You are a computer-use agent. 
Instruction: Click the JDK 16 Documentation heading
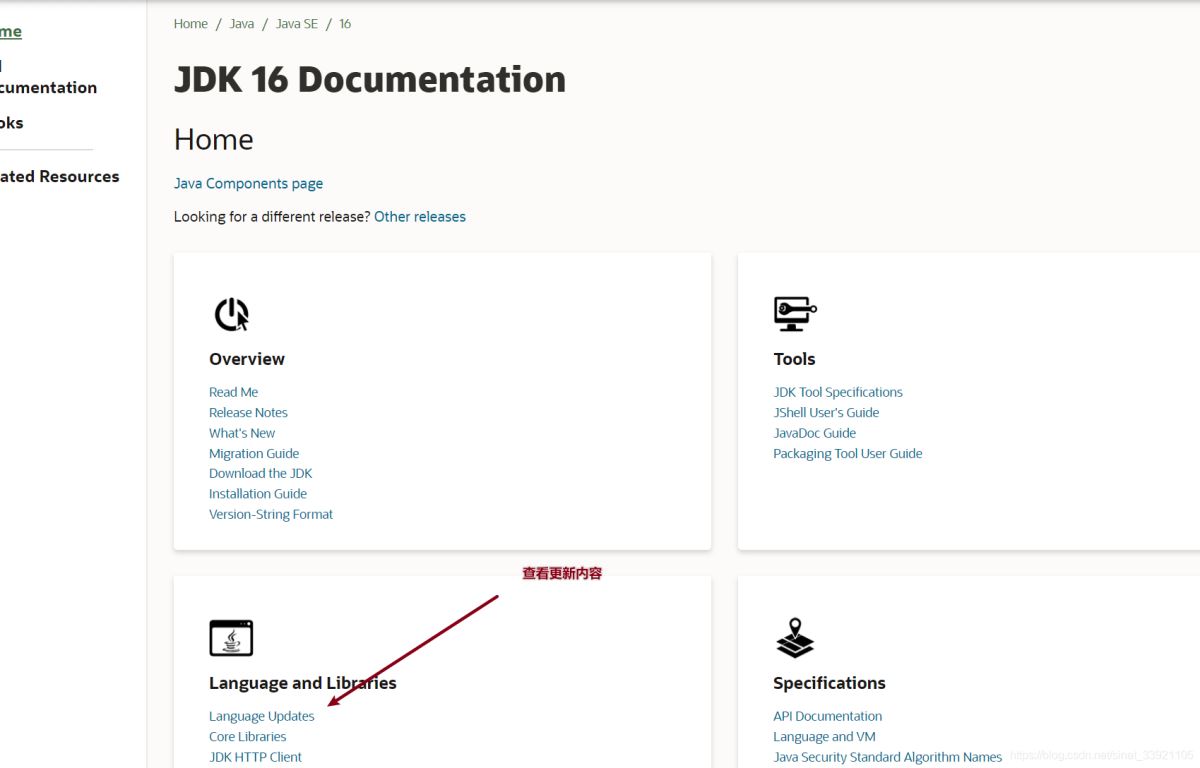[x=370, y=80]
